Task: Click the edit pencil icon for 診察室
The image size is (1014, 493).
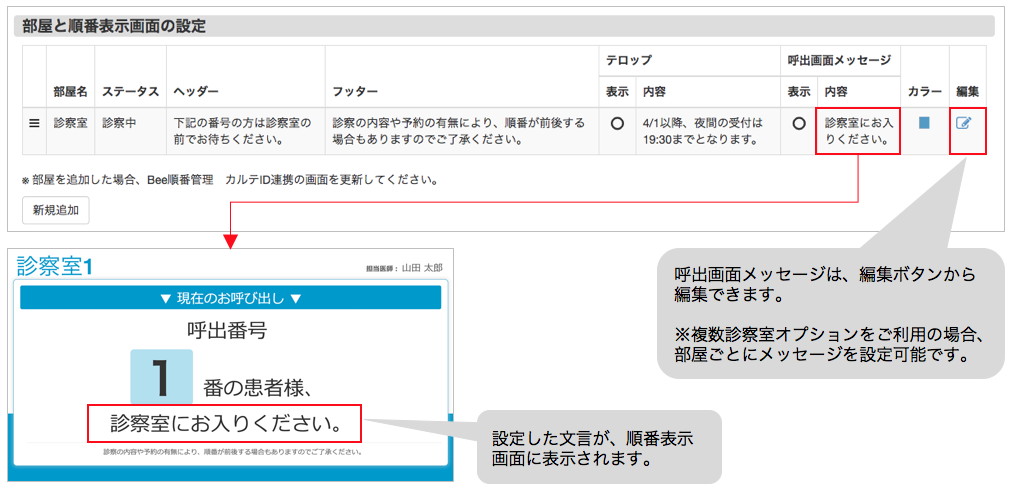Action: [963, 124]
